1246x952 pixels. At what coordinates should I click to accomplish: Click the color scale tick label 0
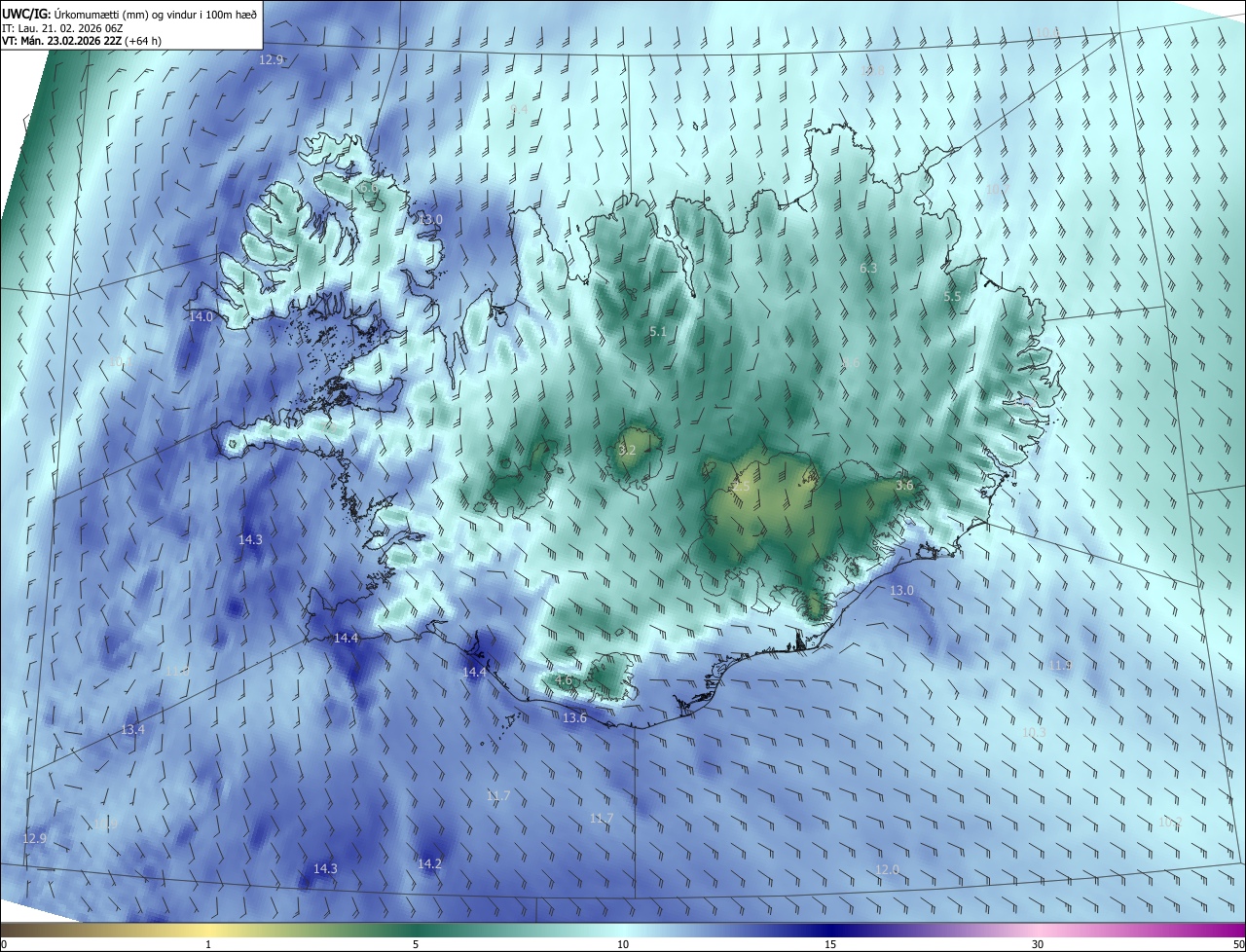(4, 944)
